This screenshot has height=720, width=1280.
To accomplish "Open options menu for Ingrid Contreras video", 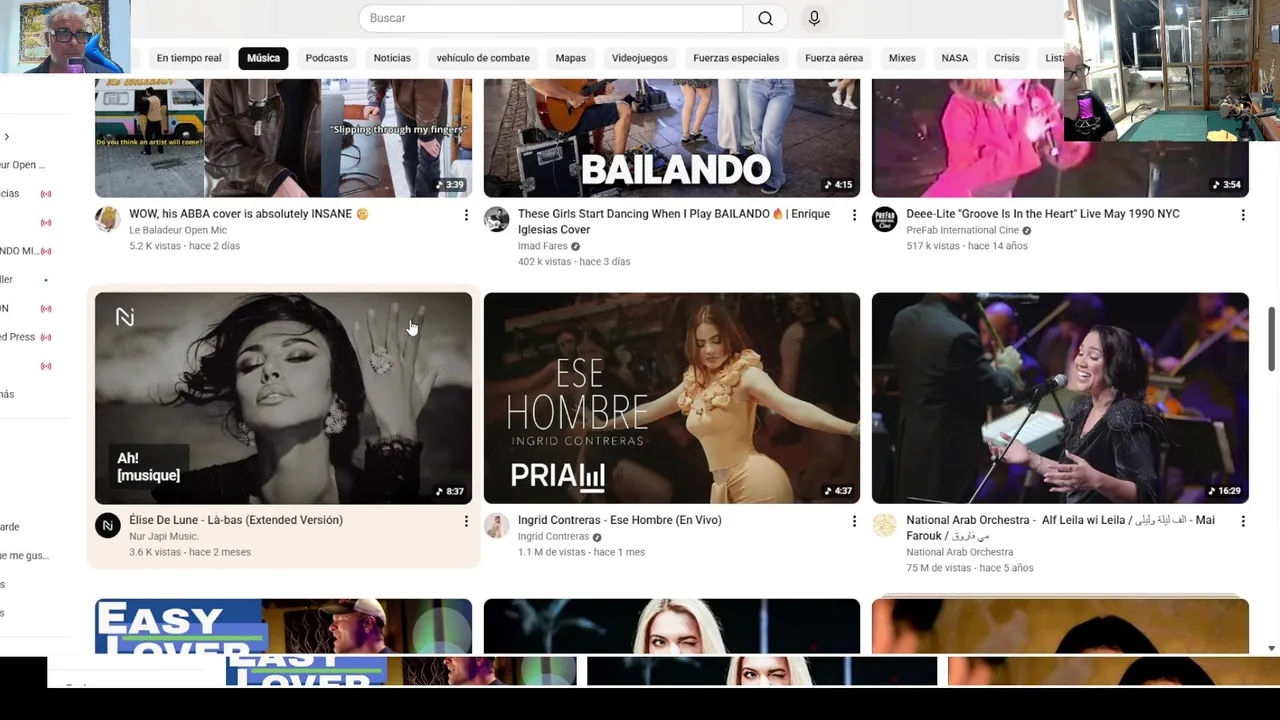I will pyautogui.click(x=854, y=521).
